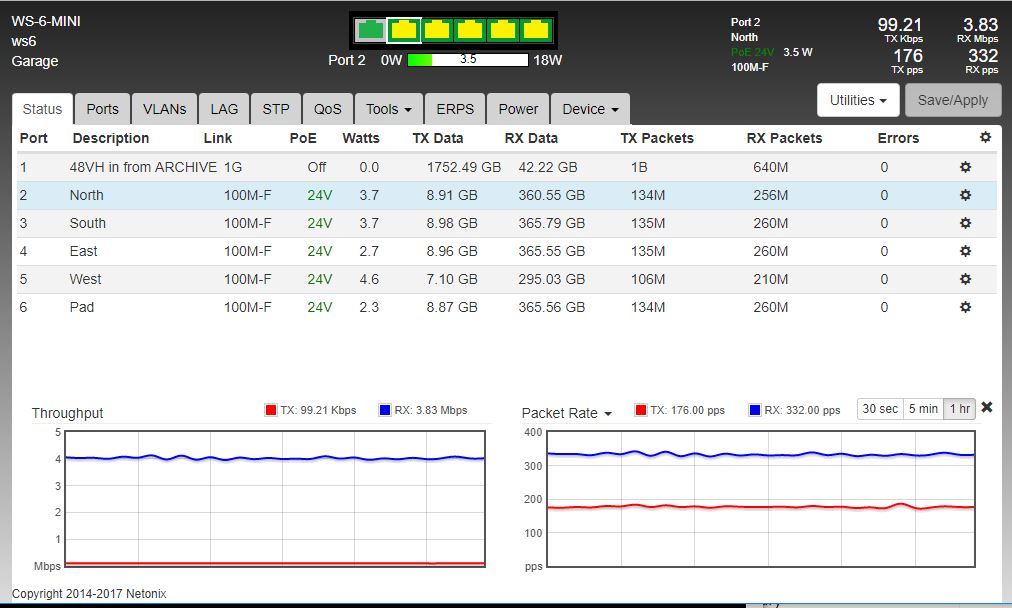This screenshot has height=608, width=1012.
Task: Click the Save/Apply button
Action: tap(952, 100)
